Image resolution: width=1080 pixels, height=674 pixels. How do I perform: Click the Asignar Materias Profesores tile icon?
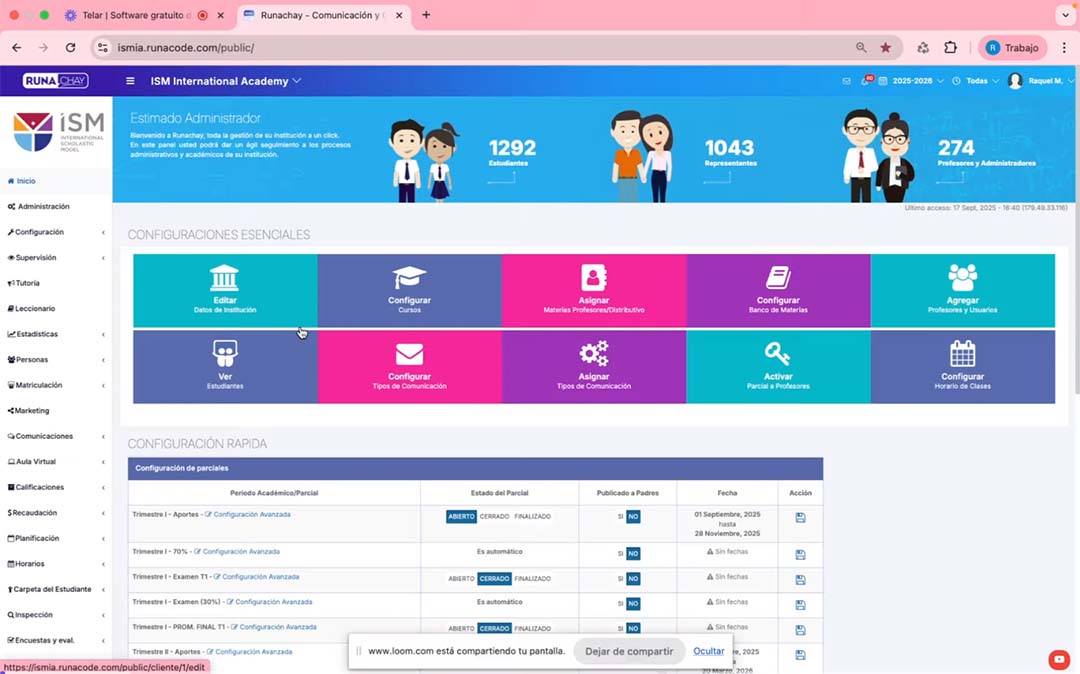click(594, 278)
